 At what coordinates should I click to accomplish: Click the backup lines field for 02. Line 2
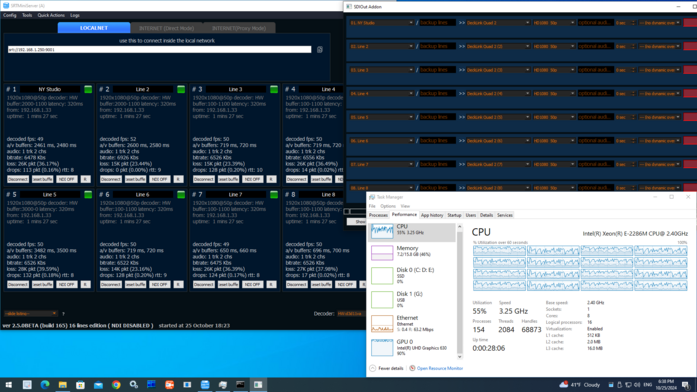(437, 46)
